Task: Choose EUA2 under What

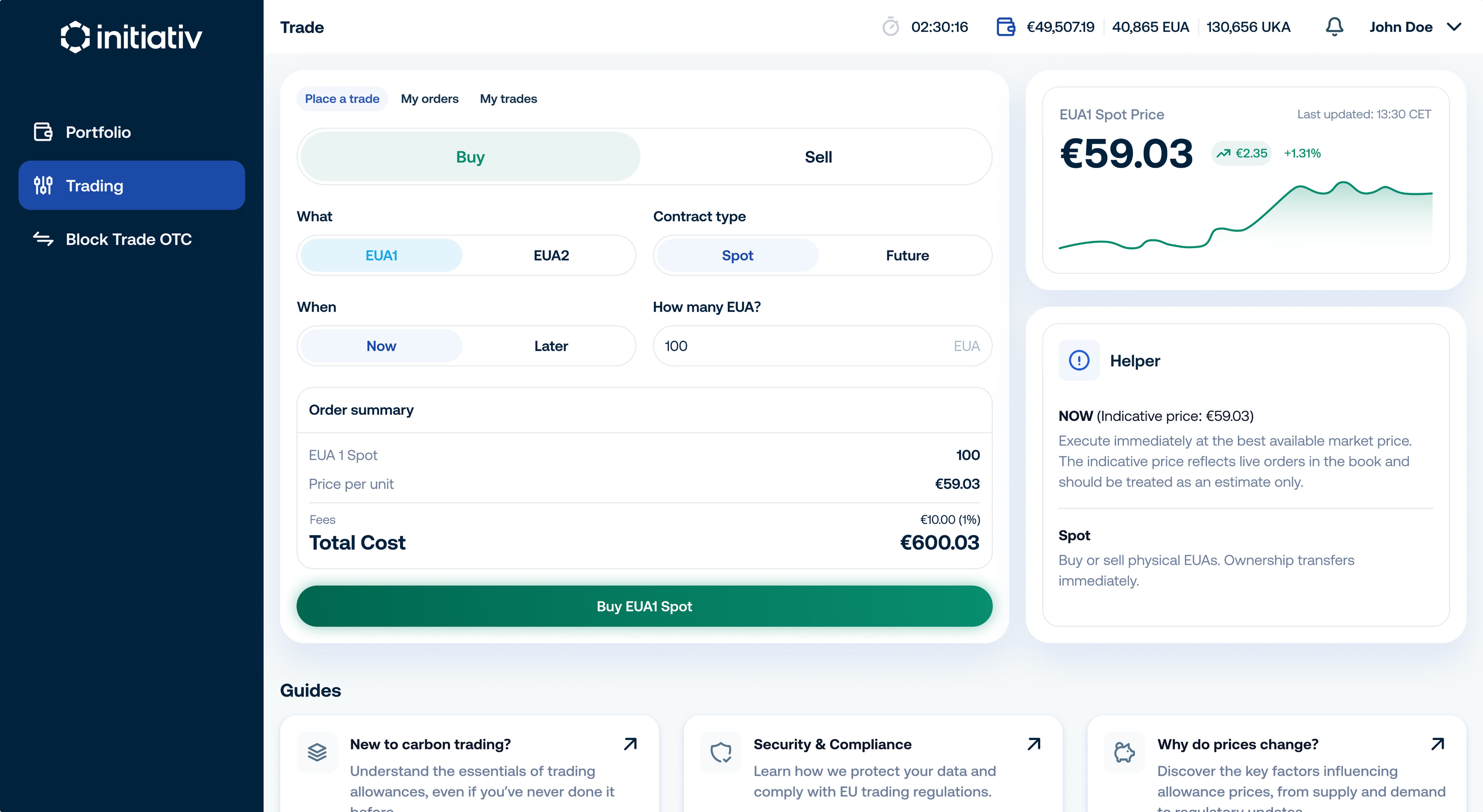Action: coord(551,255)
